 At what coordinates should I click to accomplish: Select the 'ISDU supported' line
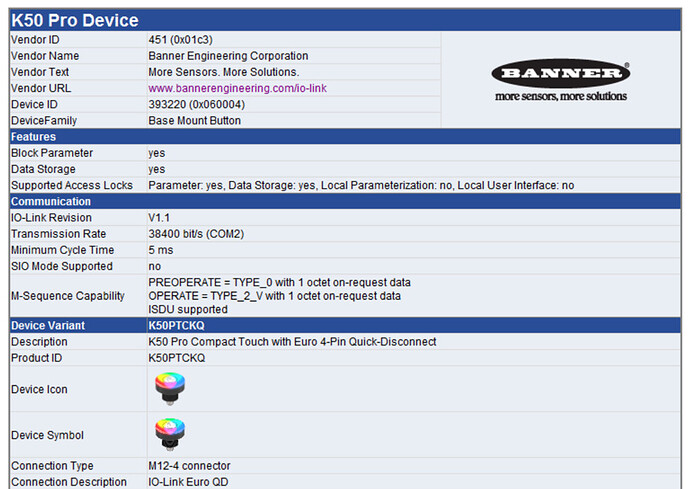click(188, 309)
